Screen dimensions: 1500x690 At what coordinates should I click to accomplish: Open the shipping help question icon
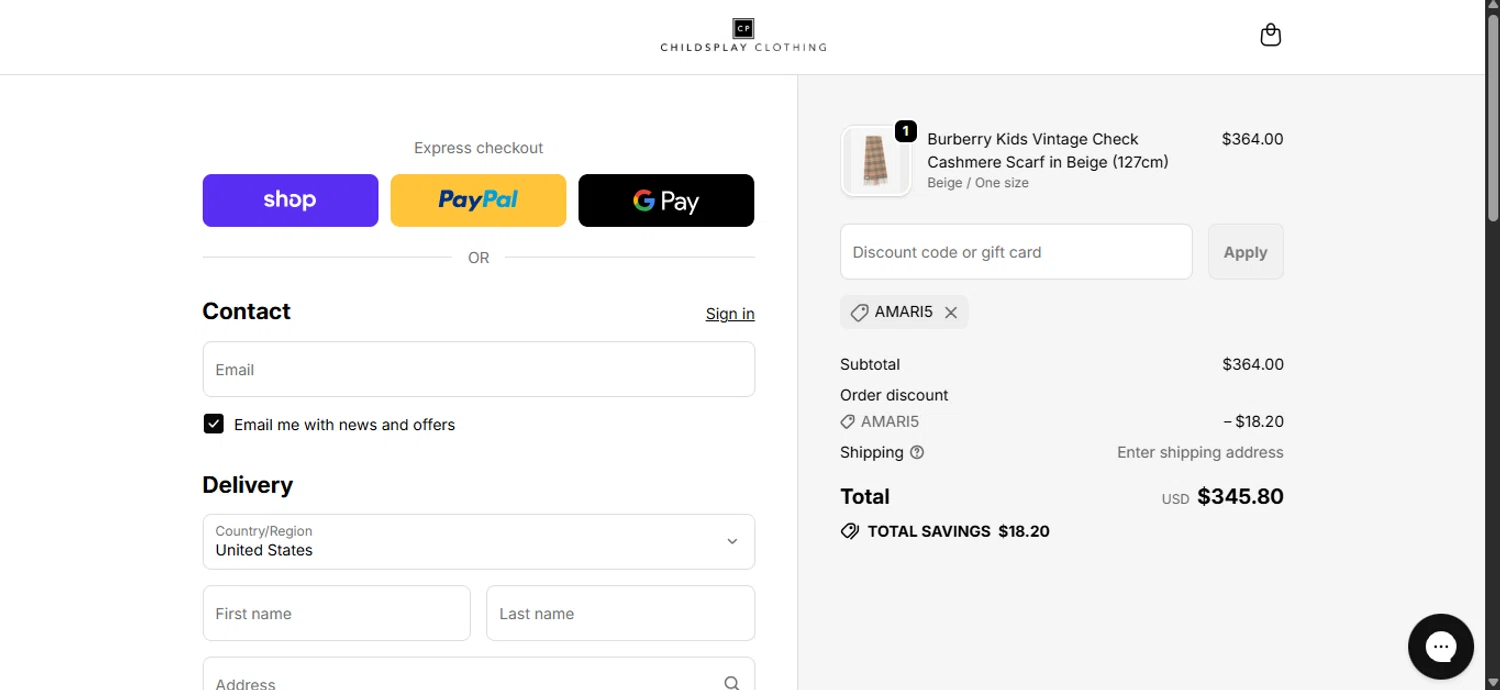(917, 452)
